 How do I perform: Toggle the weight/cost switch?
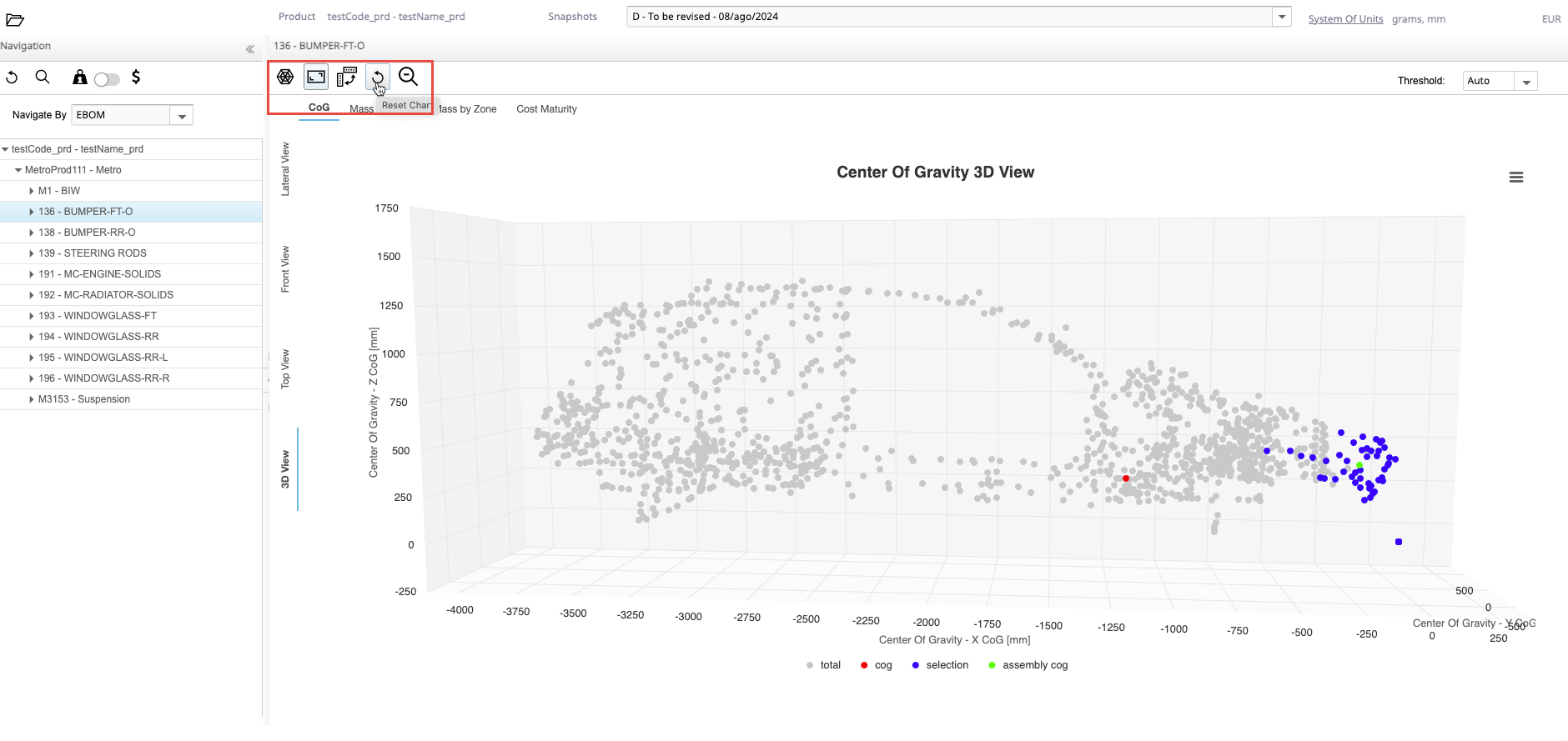(x=107, y=79)
